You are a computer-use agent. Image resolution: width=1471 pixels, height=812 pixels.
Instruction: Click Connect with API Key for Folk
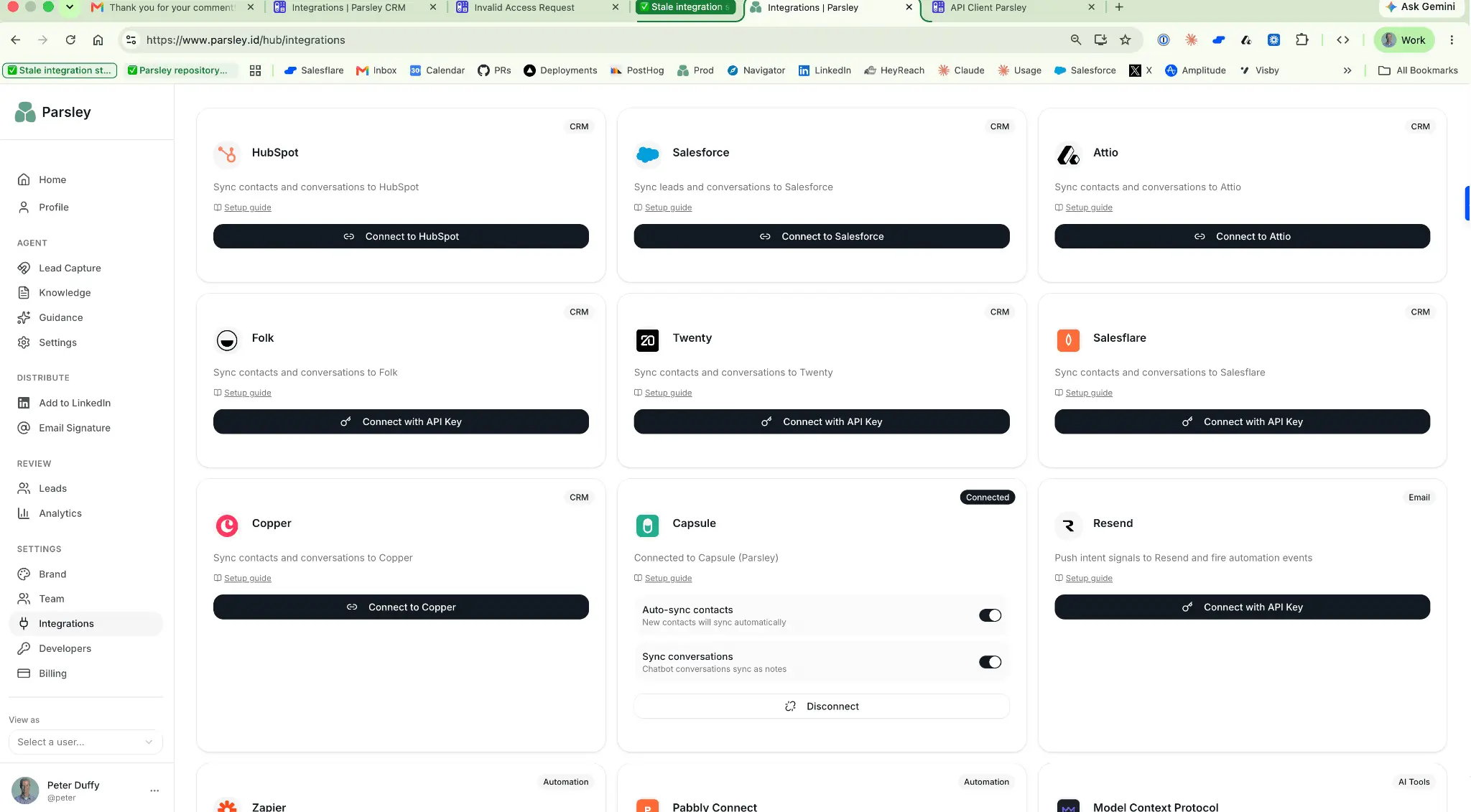pyautogui.click(x=401, y=422)
